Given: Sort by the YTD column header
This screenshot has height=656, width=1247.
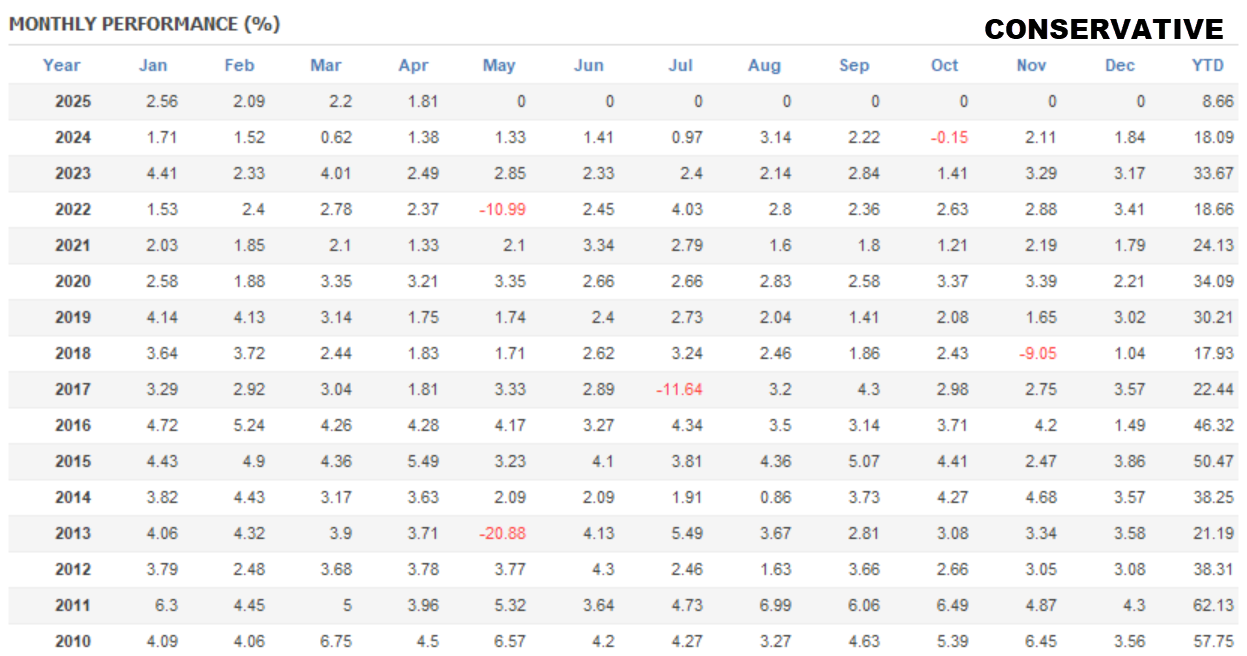Looking at the screenshot, I should [1208, 65].
